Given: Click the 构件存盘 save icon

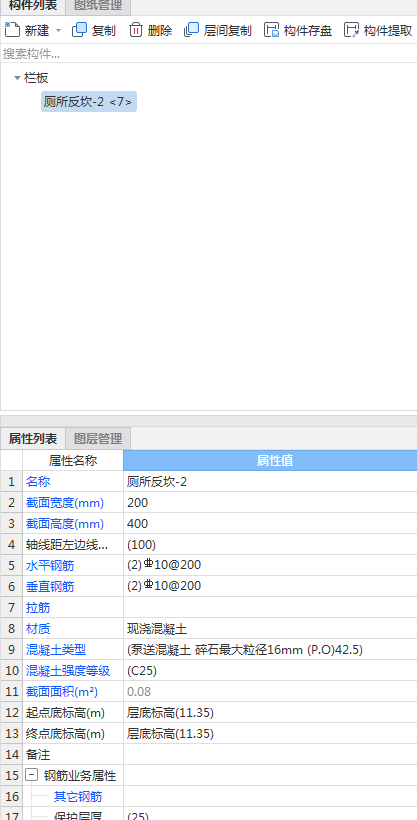Looking at the screenshot, I should pos(272,30).
